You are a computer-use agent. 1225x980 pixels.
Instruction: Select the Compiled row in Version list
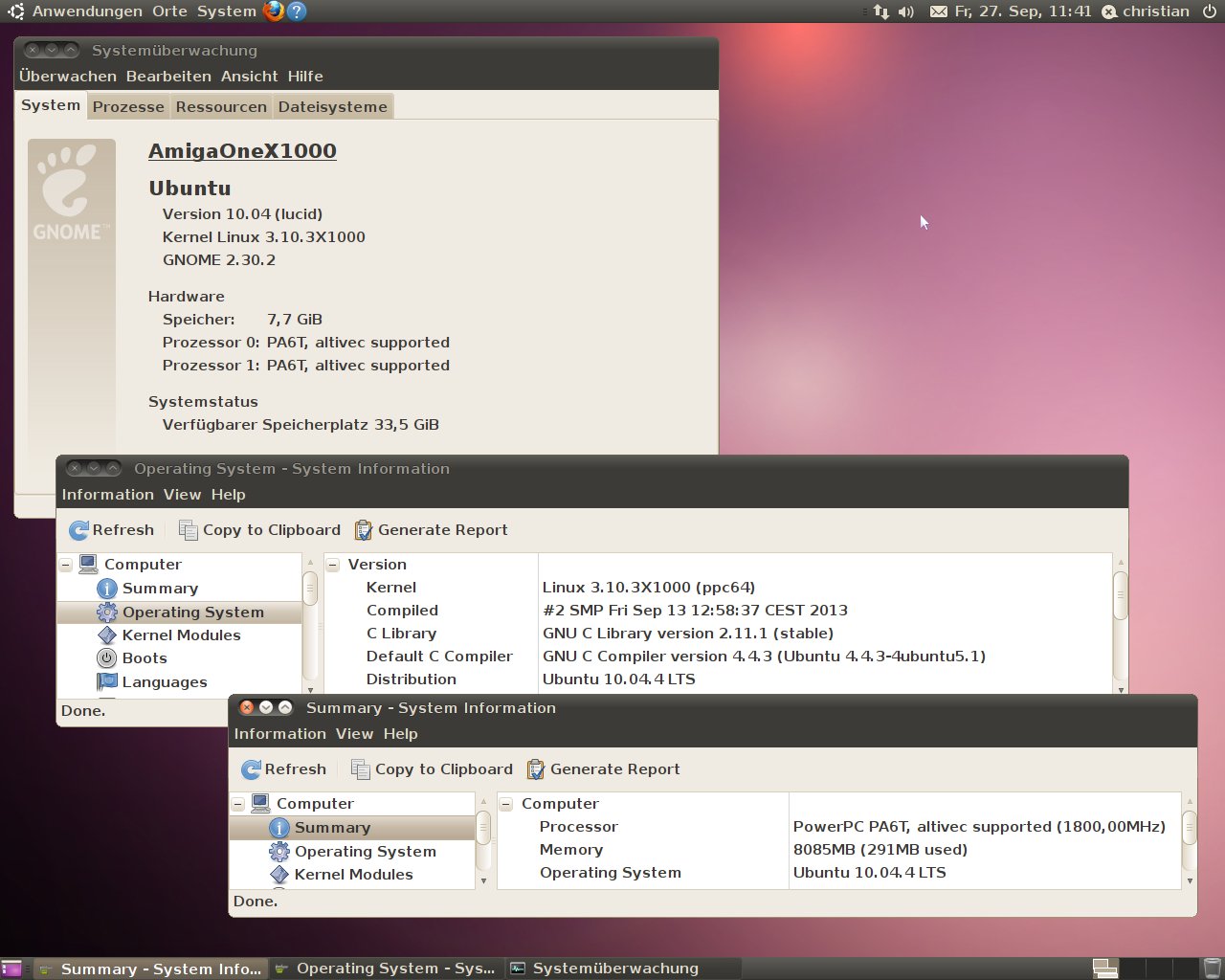pos(719,611)
